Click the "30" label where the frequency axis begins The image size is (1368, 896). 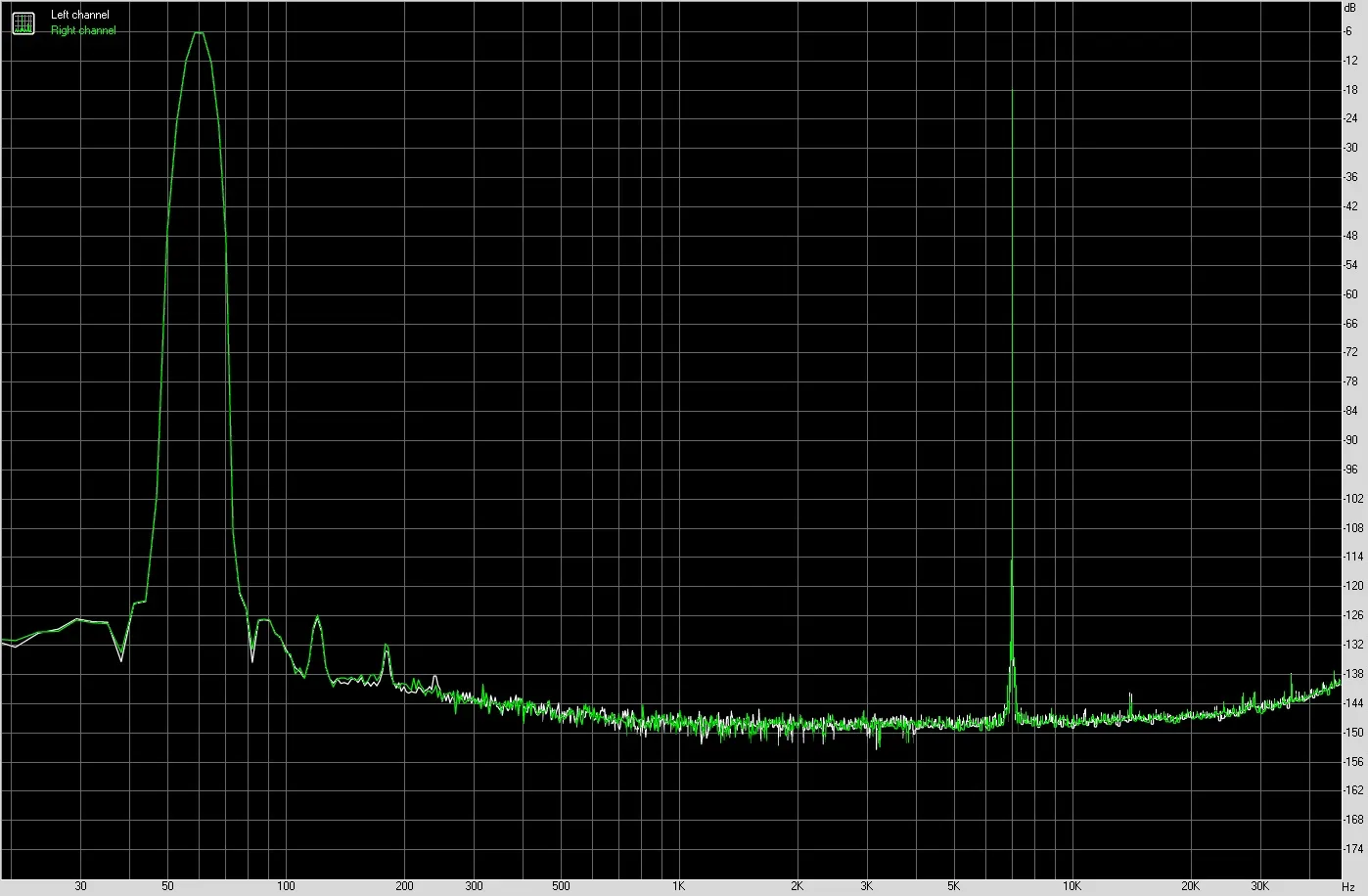[81, 886]
